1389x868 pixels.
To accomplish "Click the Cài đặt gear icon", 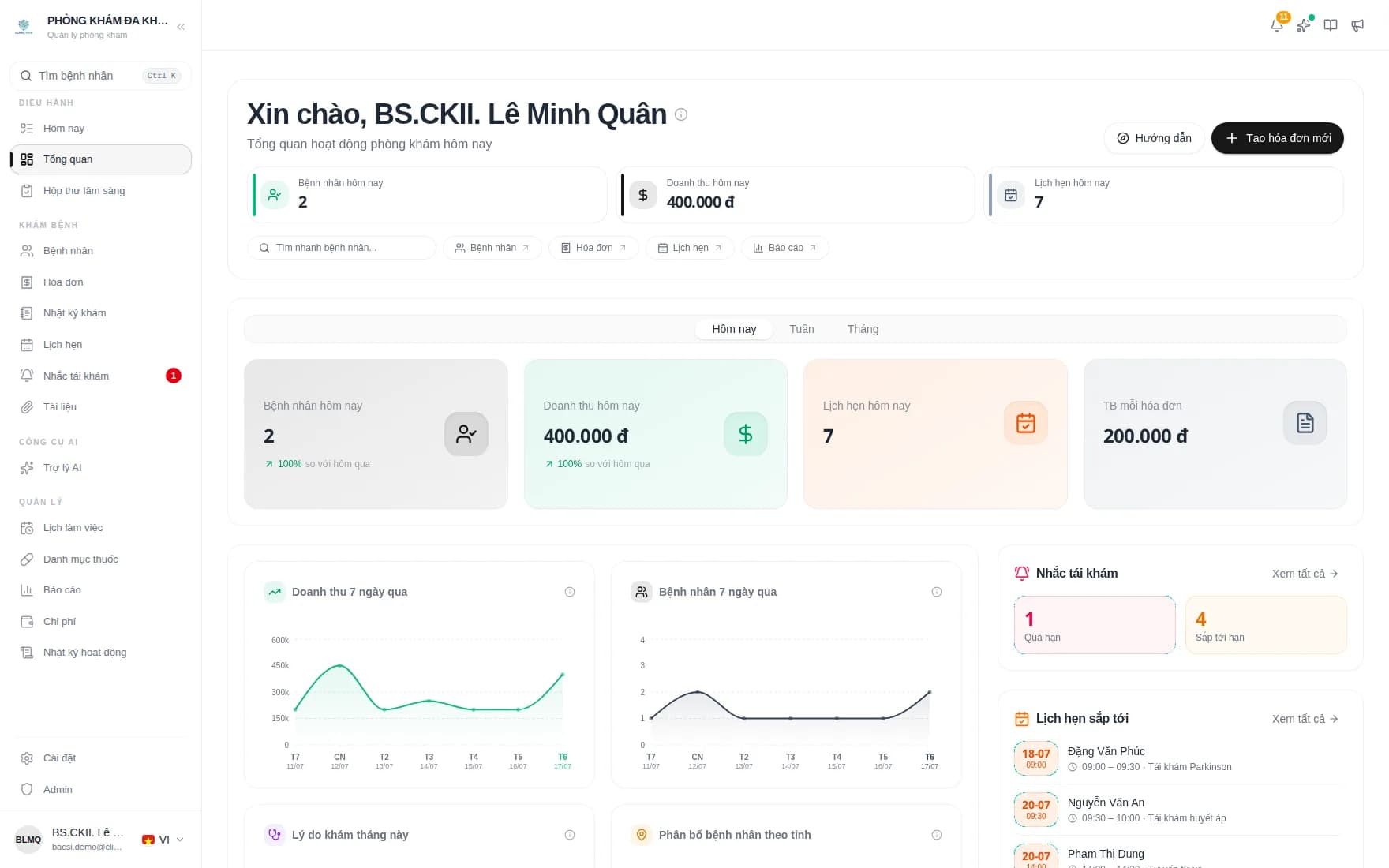I will pos(27,758).
